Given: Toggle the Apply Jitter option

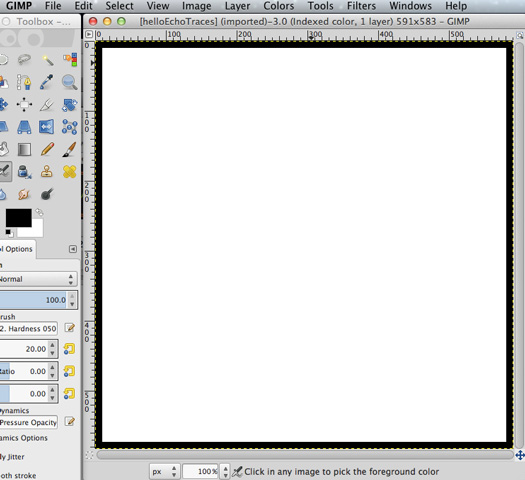Looking at the screenshot, I should click(12, 457).
